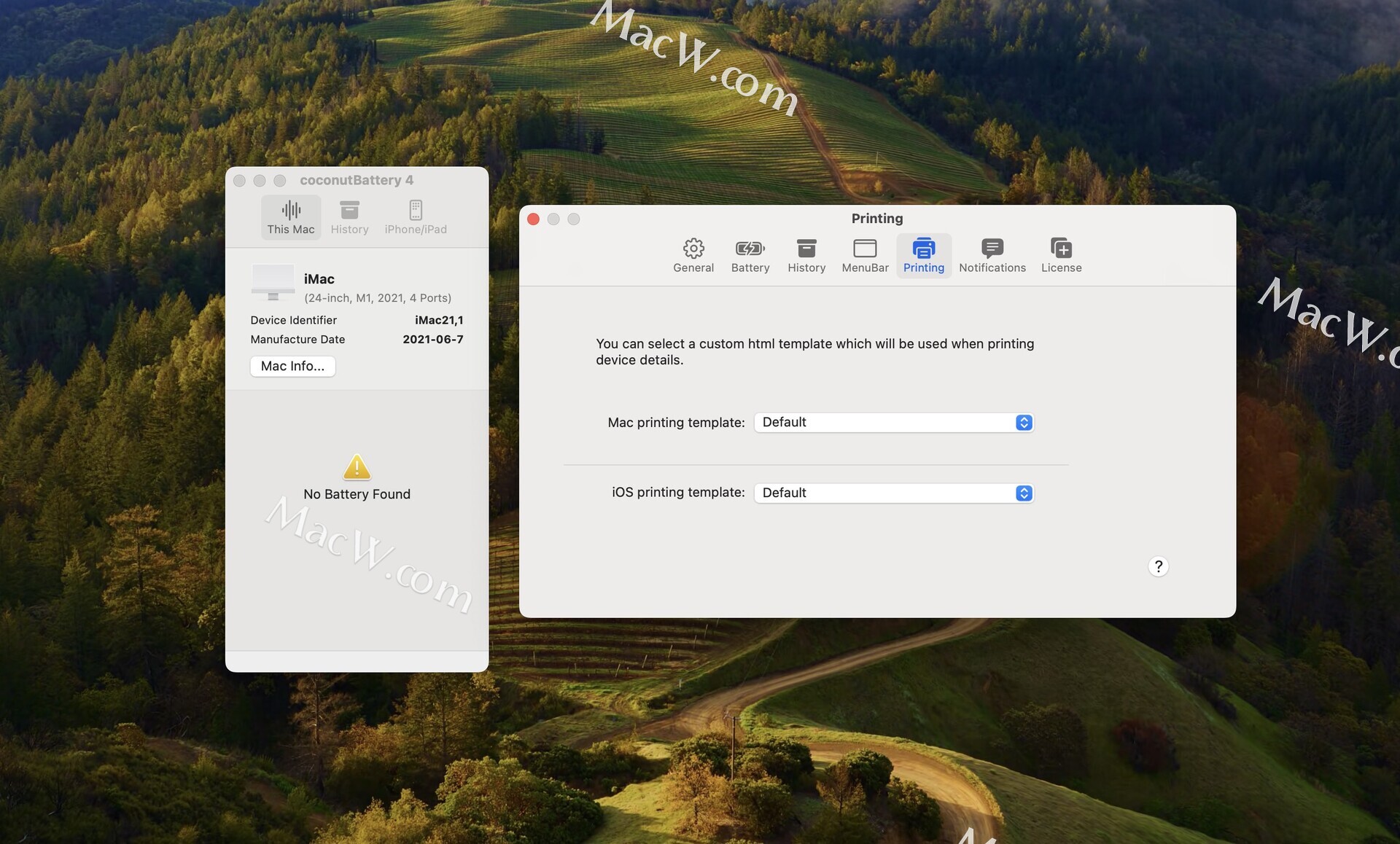Screen dimensions: 1400x844
Task: Close the coconutBattery 4 window
Action: click(x=239, y=180)
